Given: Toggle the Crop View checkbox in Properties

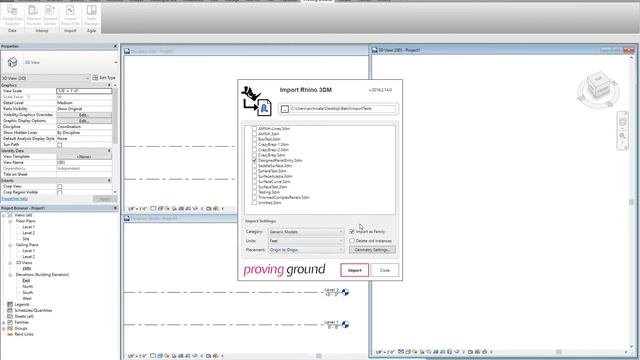Looking at the screenshot, I should pos(60,187).
